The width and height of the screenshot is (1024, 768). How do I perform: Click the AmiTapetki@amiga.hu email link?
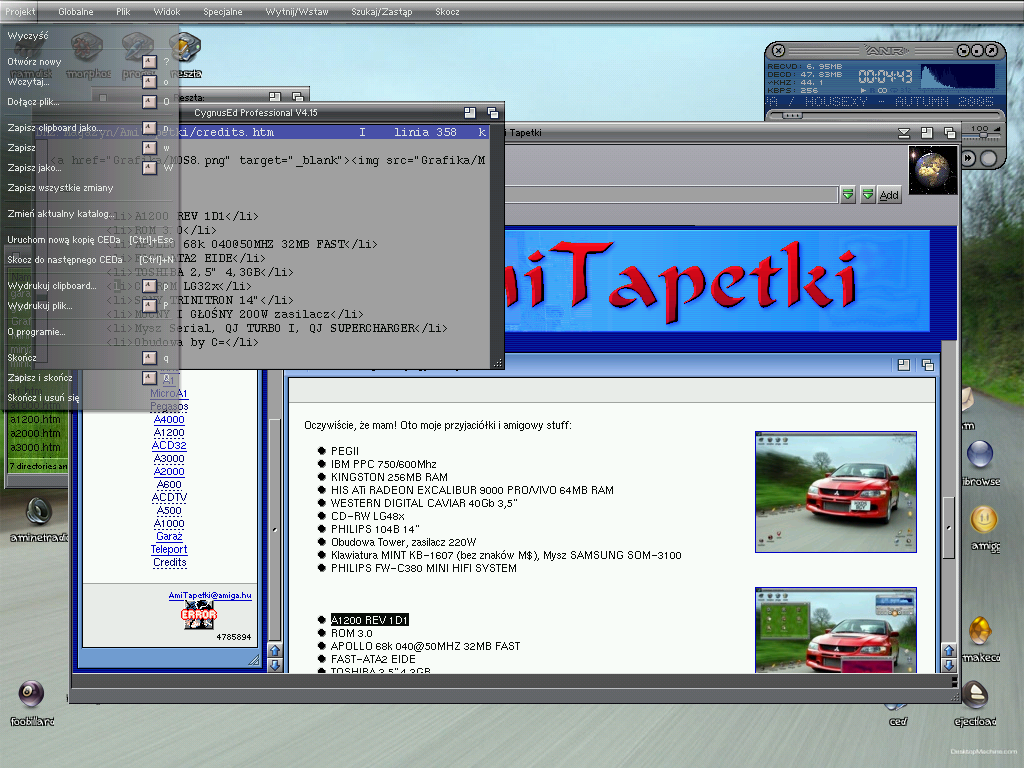point(210,595)
